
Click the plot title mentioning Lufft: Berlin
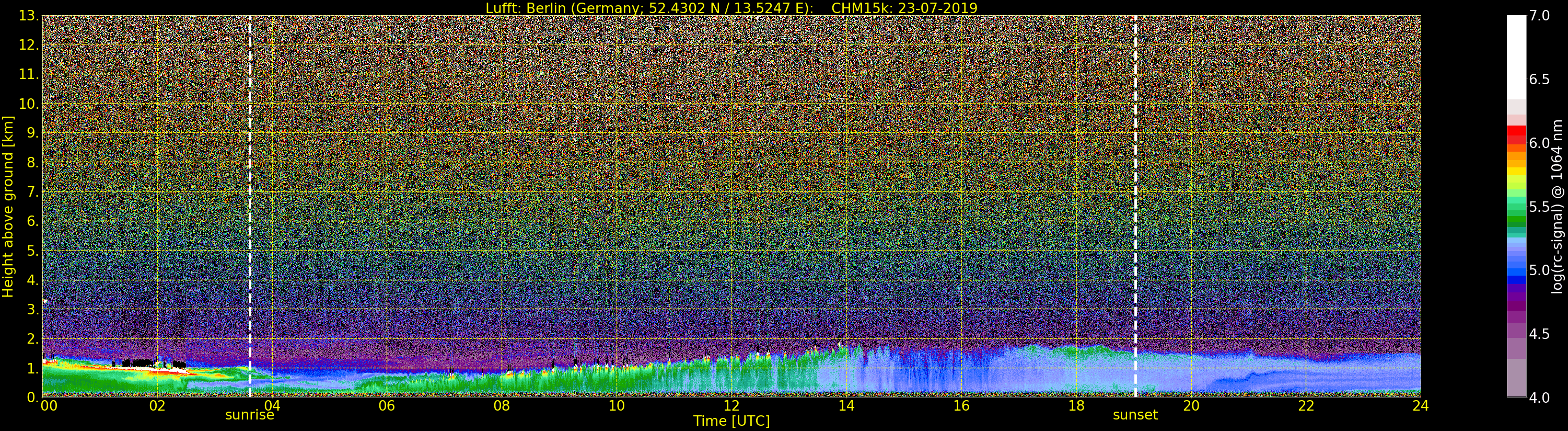[731, 8]
